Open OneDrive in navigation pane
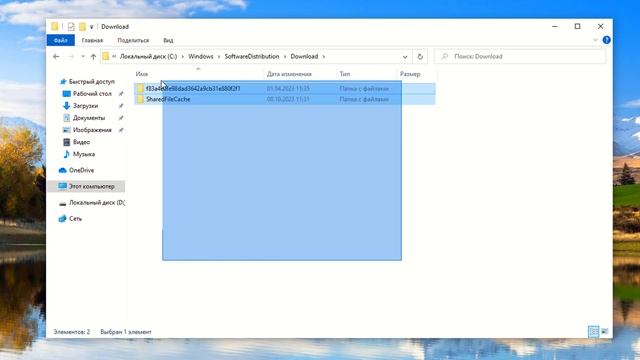Viewport: 640px width, 360px height. (x=81, y=170)
